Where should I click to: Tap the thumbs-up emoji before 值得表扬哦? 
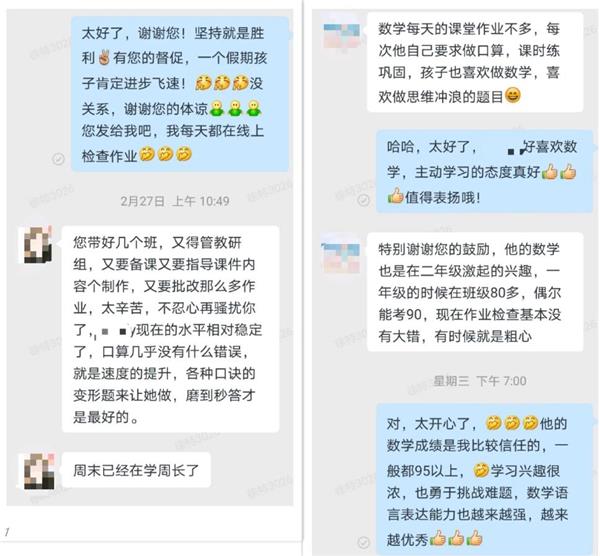(395, 196)
